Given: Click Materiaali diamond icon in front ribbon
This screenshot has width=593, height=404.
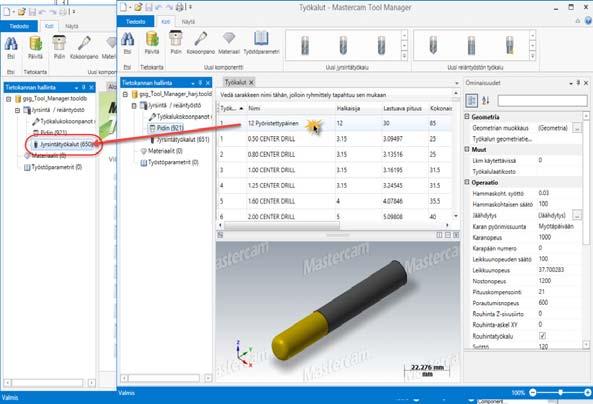Looking at the screenshot, I should coord(229,38).
